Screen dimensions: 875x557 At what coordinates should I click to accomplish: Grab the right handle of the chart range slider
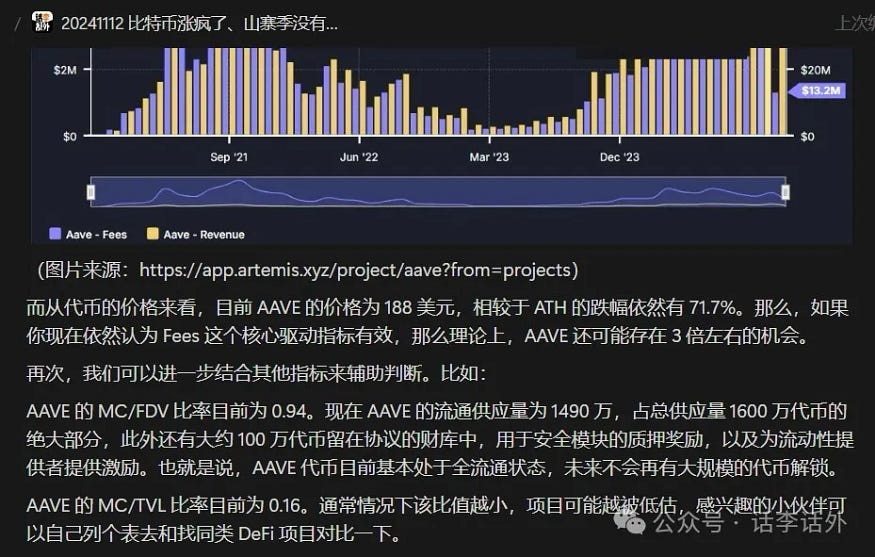(x=785, y=192)
